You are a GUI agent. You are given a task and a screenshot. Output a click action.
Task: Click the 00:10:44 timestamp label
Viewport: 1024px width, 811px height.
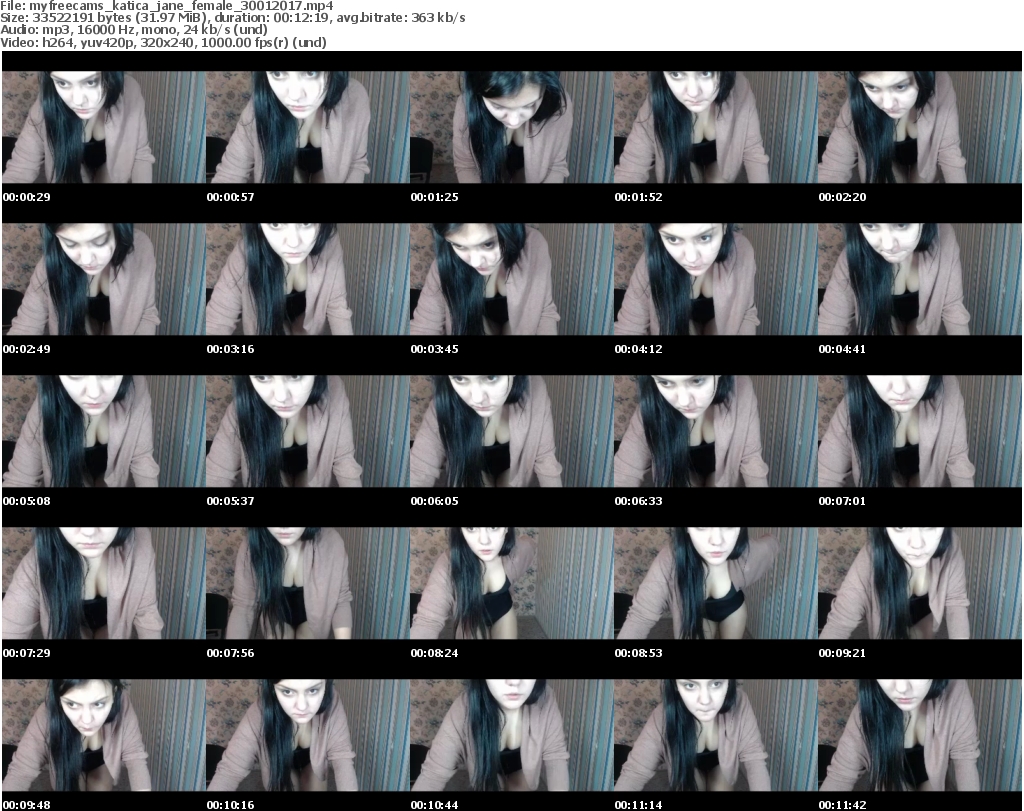tap(434, 805)
